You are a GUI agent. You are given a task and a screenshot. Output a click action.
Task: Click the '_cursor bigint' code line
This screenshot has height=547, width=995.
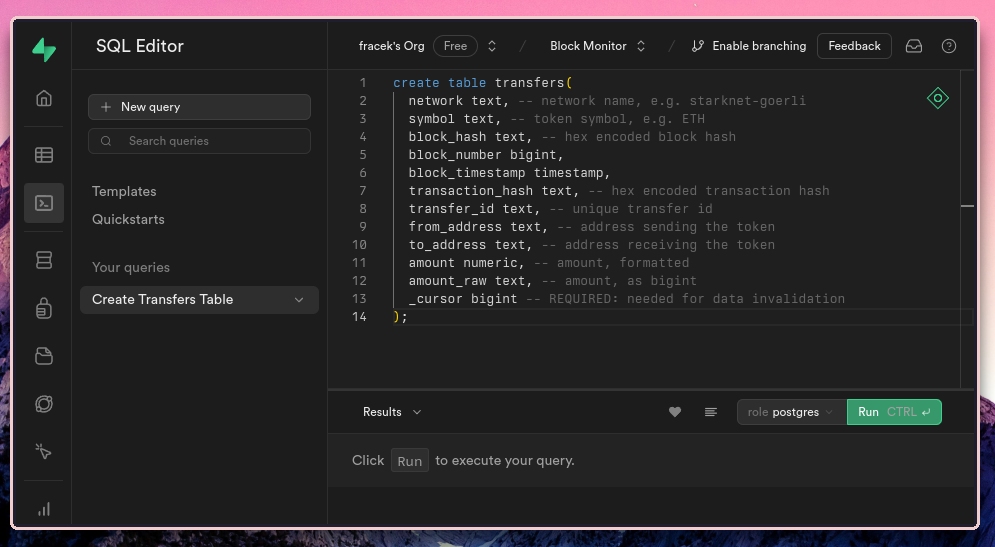[462, 298]
